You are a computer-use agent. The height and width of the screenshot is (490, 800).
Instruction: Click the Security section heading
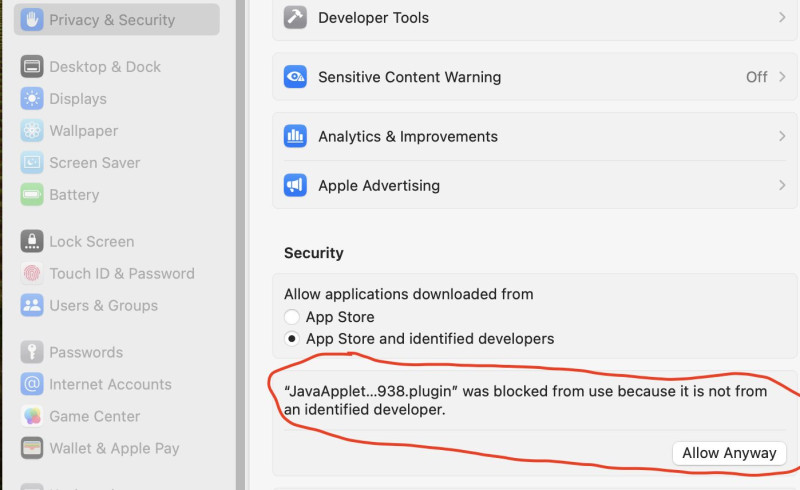[x=314, y=253]
